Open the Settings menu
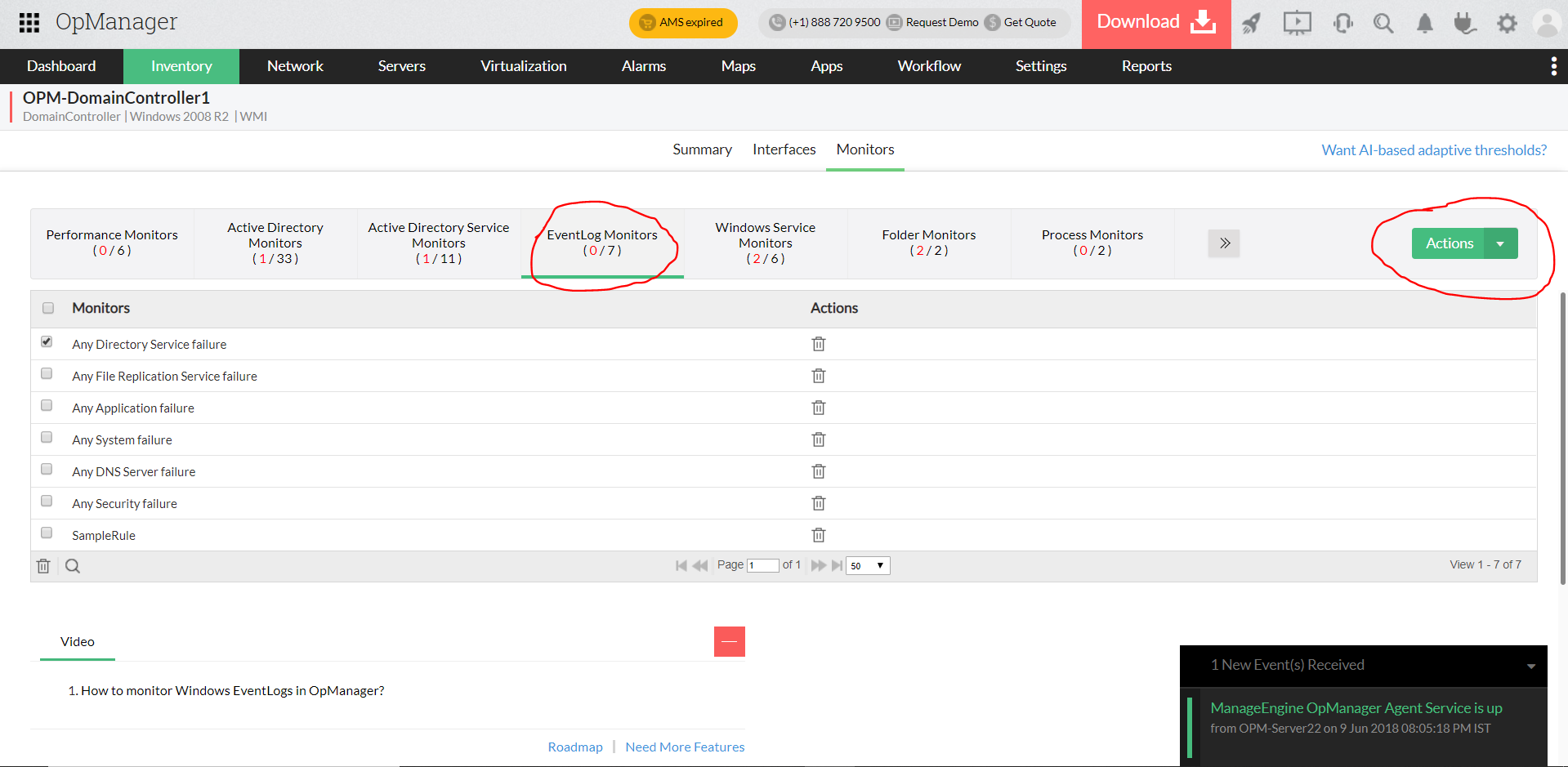The width and height of the screenshot is (1568, 767). (x=1041, y=66)
